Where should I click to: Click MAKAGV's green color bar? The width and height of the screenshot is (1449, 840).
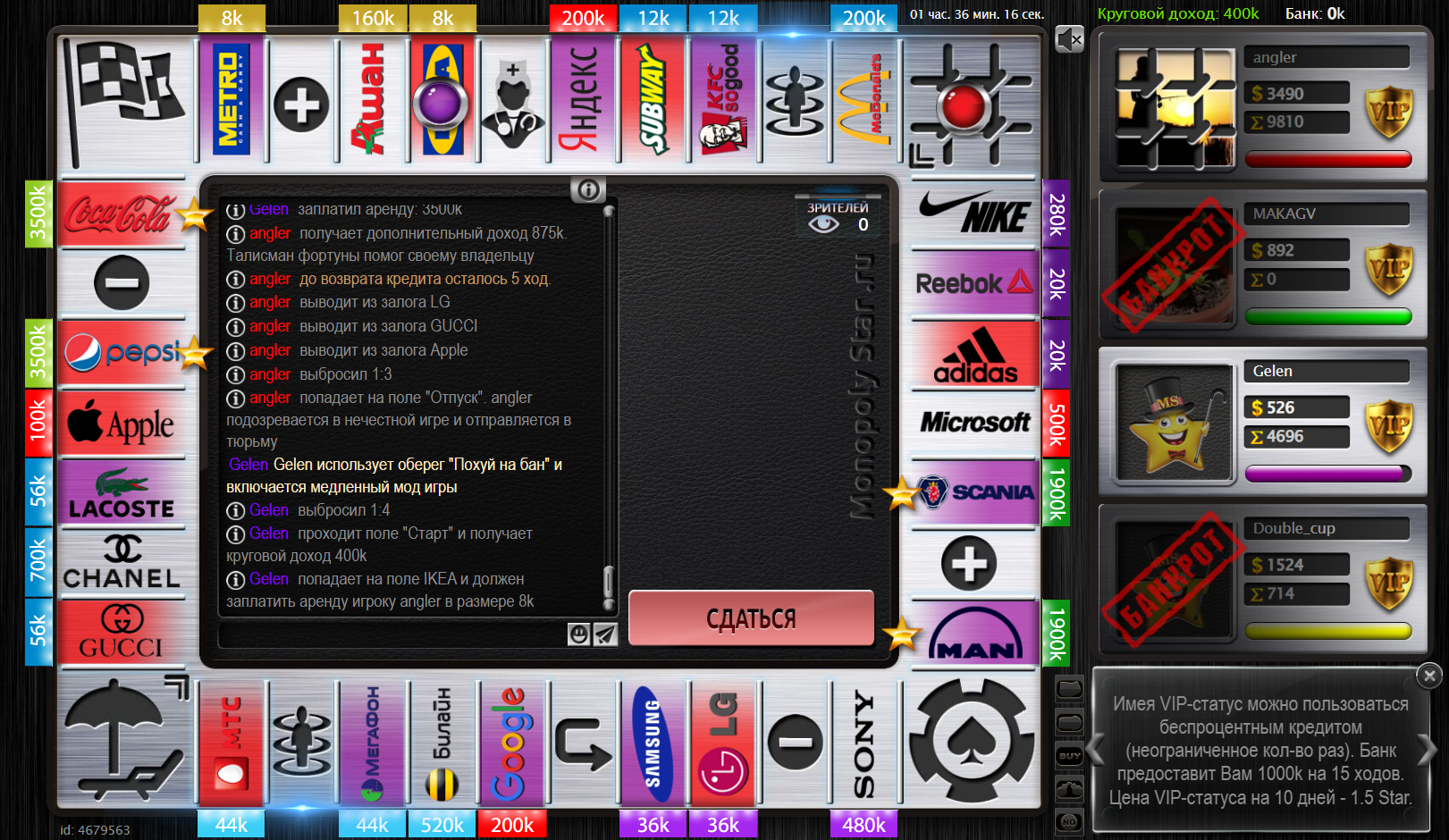point(1328,317)
